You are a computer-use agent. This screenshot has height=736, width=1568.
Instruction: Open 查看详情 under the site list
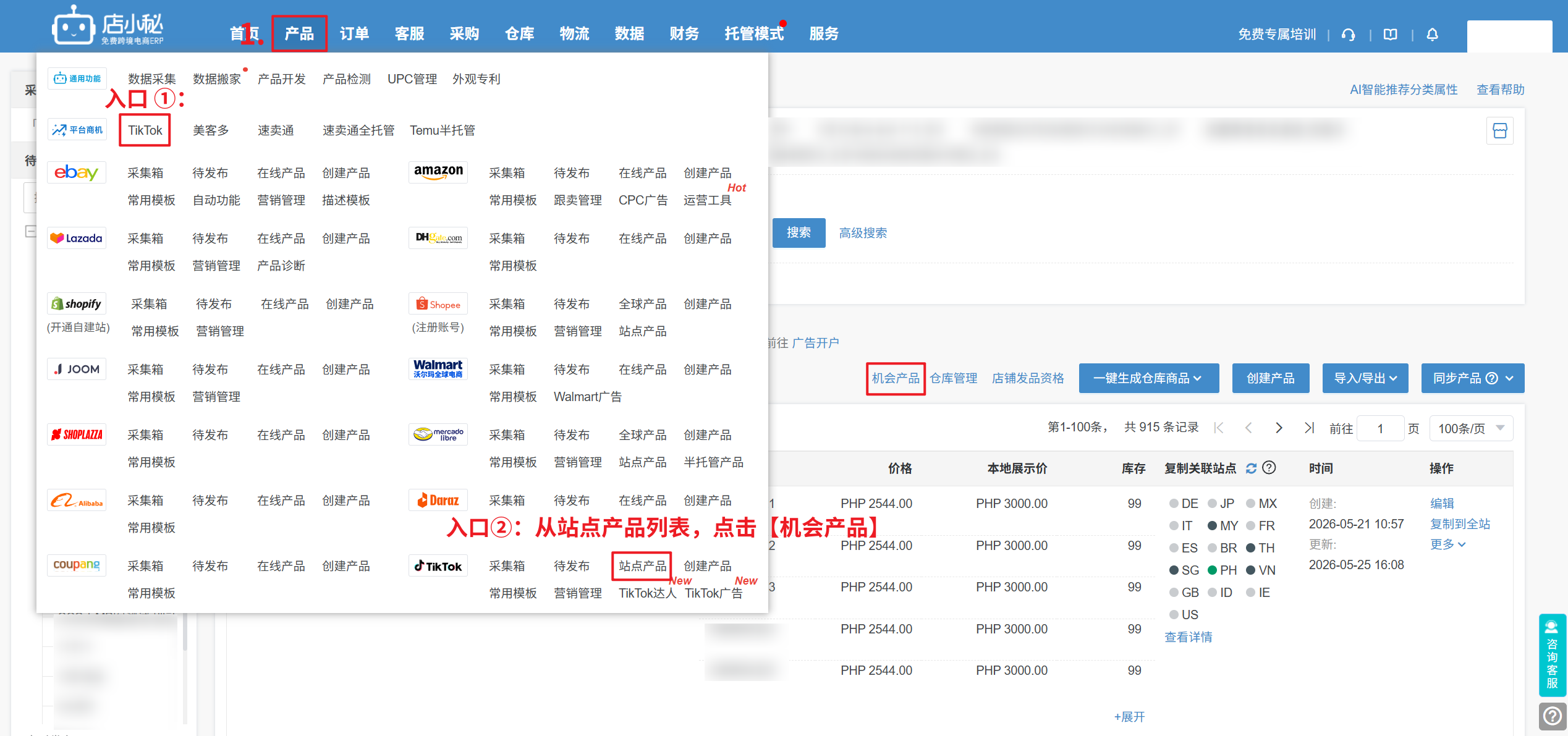pos(1189,637)
